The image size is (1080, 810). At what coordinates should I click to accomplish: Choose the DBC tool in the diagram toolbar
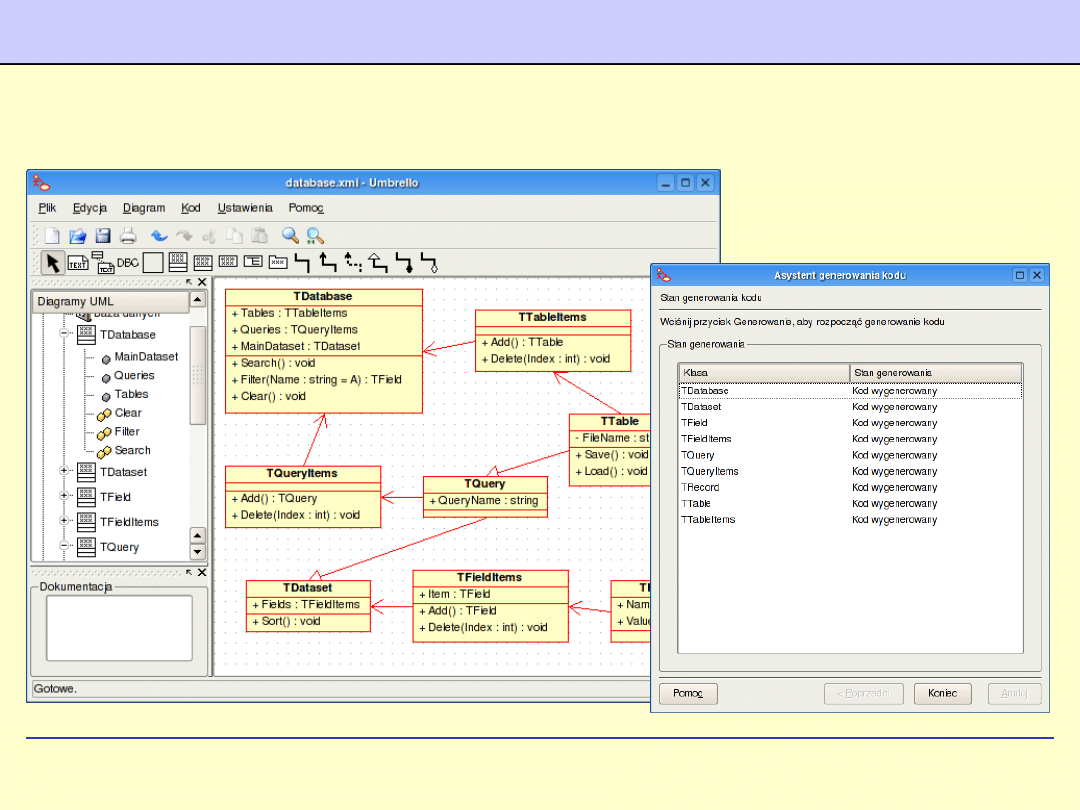[128, 263]
